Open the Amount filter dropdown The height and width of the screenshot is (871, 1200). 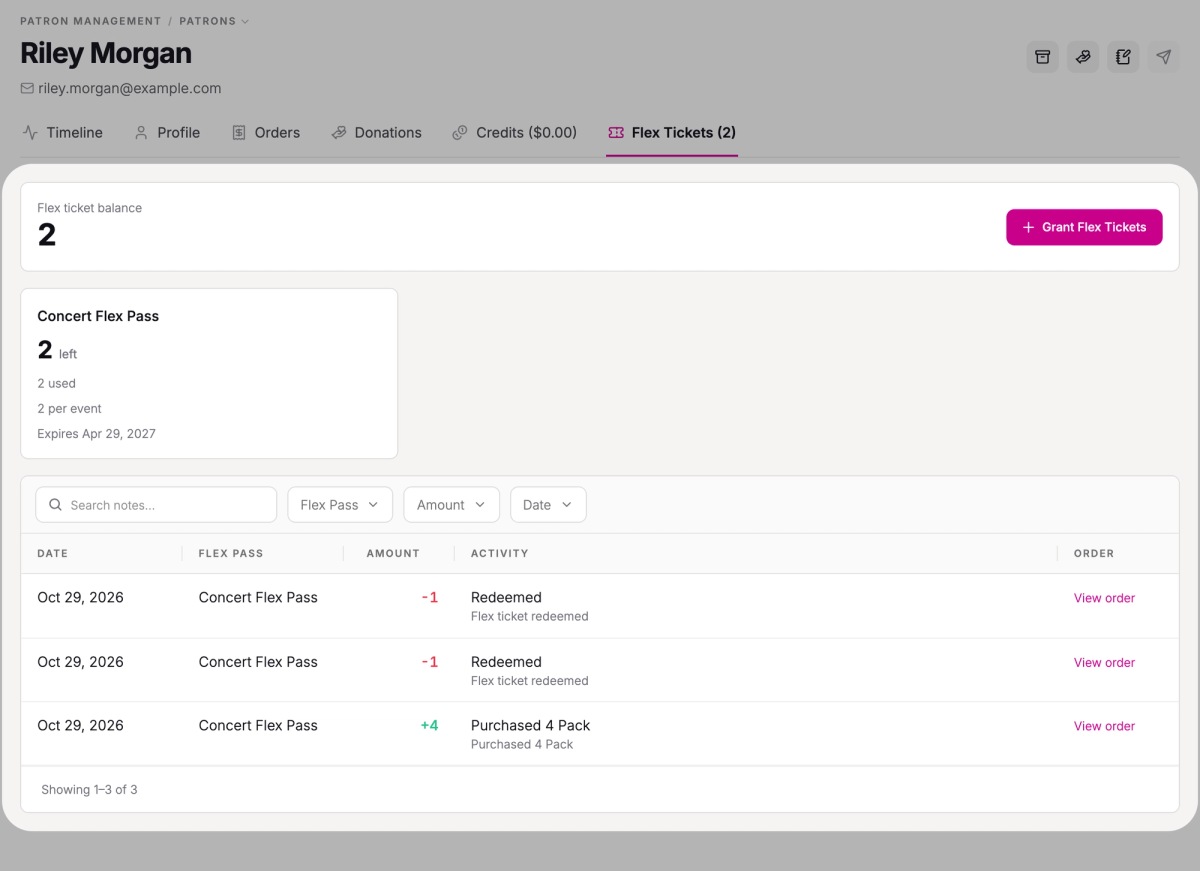point(451,505)
